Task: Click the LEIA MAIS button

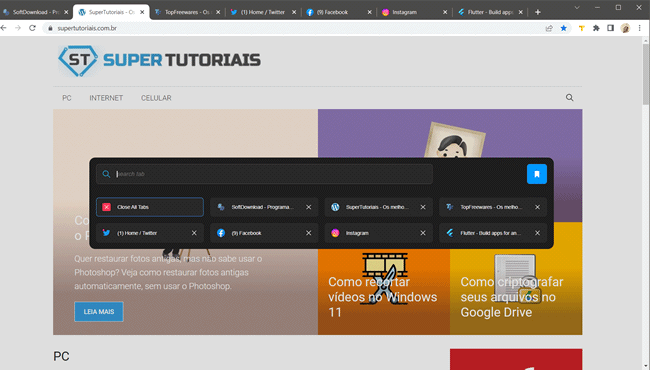Action: pyautogui.click(x=99, y=312)
